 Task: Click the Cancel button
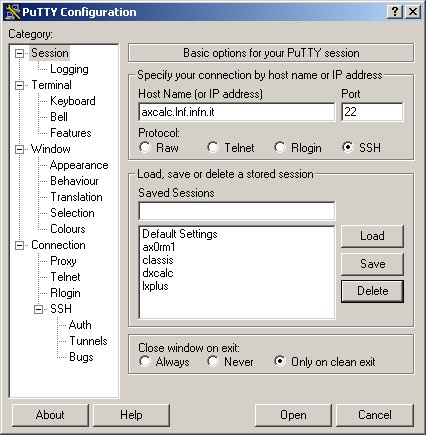pyautogui.click(x=375, y=415)
